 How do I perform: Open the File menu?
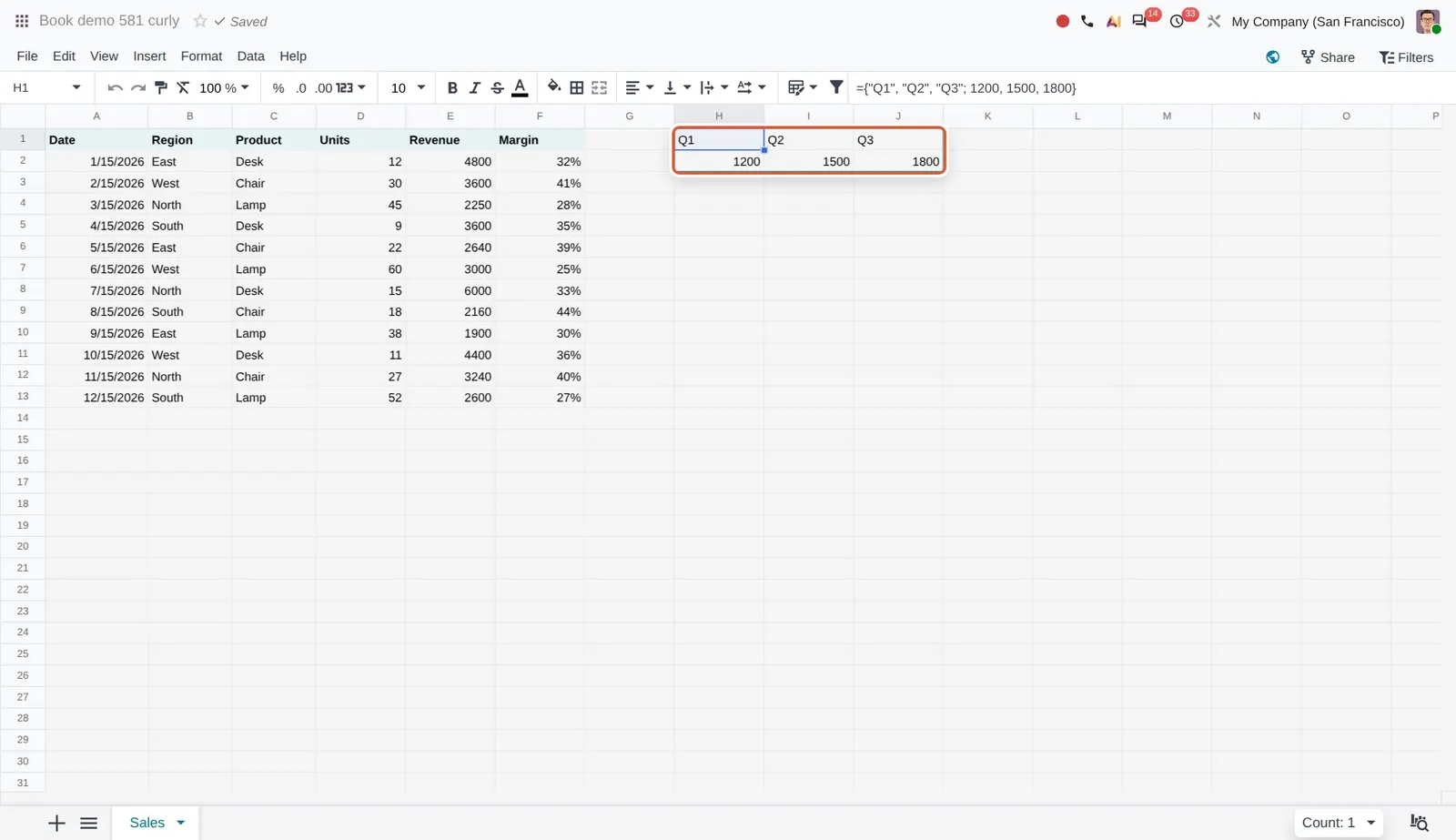tap(27, 56)
